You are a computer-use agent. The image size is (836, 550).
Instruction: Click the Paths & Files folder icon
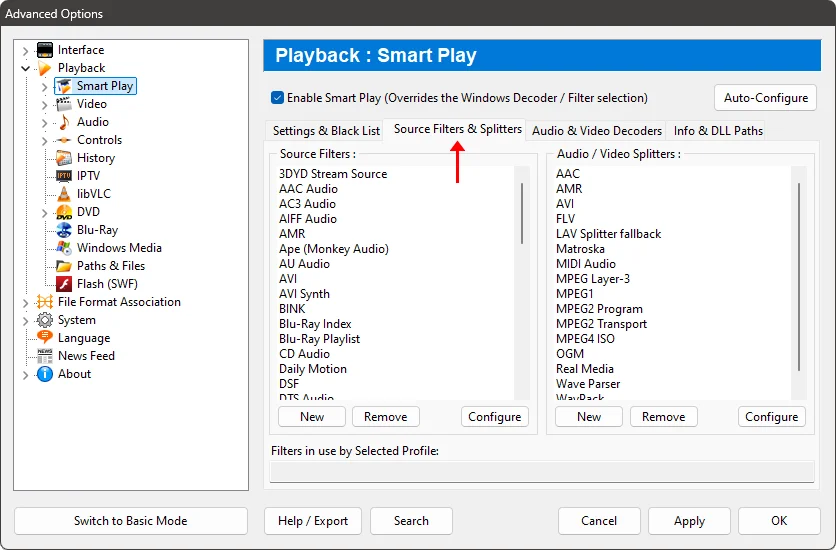click(64, 266)
